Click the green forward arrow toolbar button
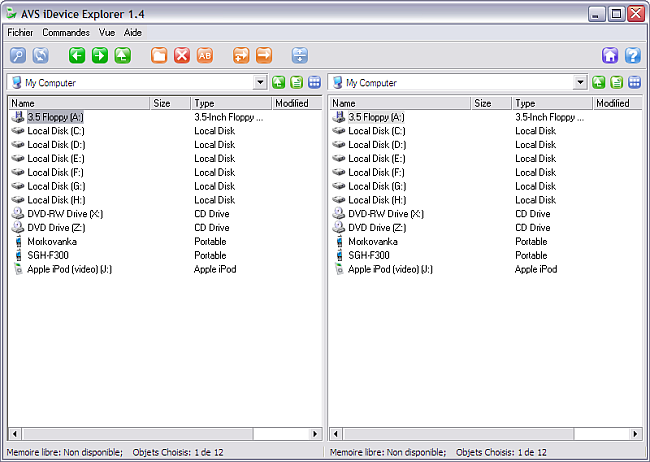Viewport: 650px width, 462px height. [x=99, y=56]
